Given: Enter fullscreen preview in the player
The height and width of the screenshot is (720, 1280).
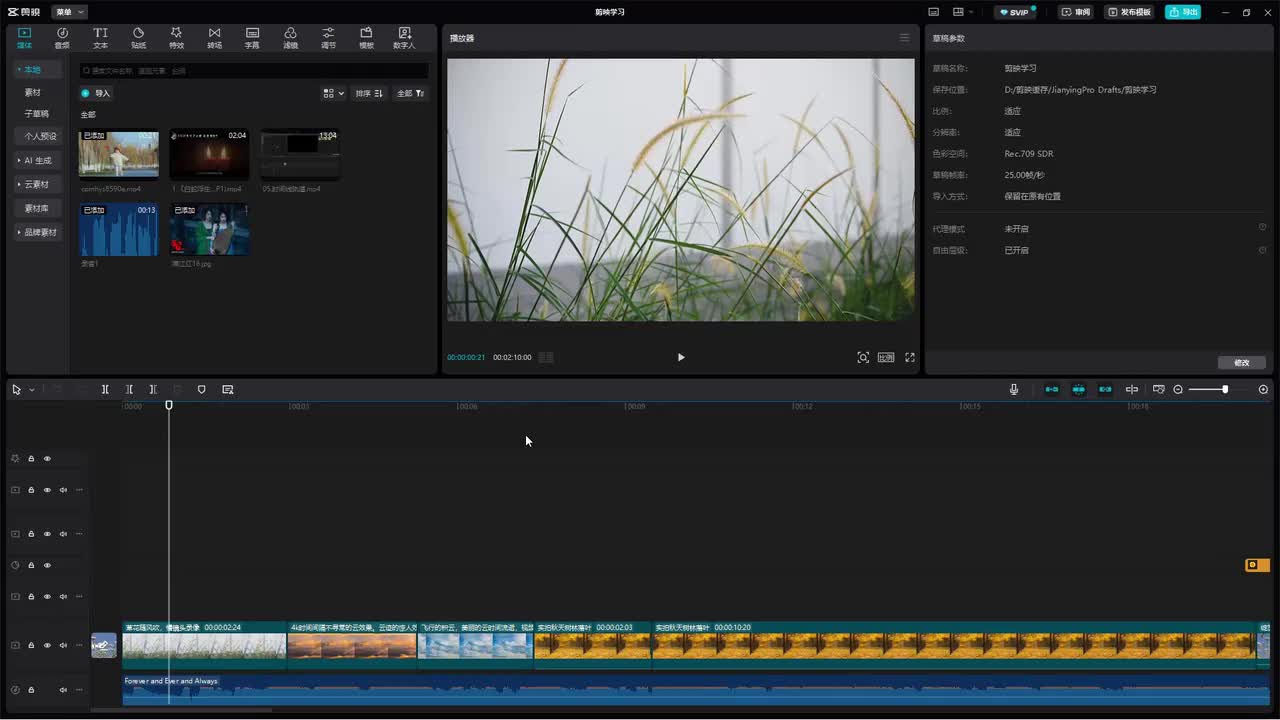Looking at the screenshot, I should 910,357.
